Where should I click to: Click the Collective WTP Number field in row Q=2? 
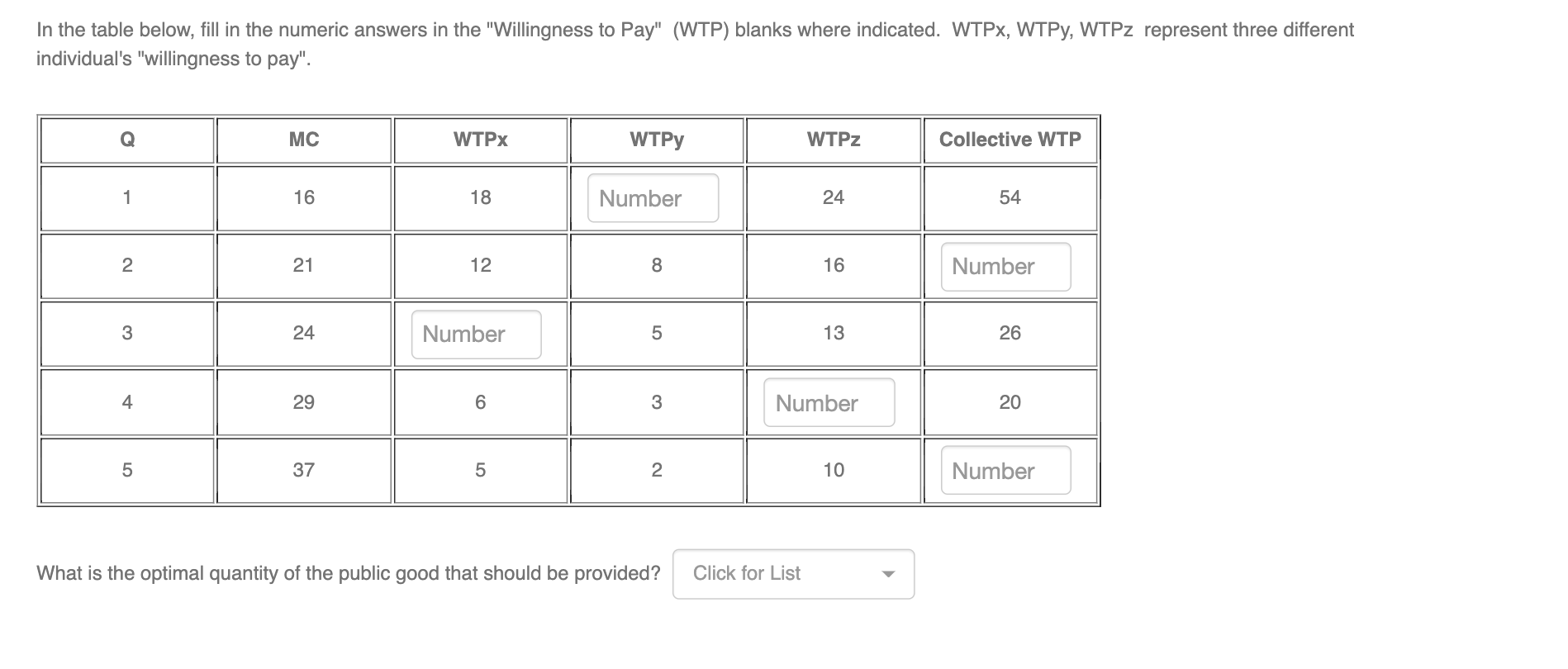click(1004, 266)
